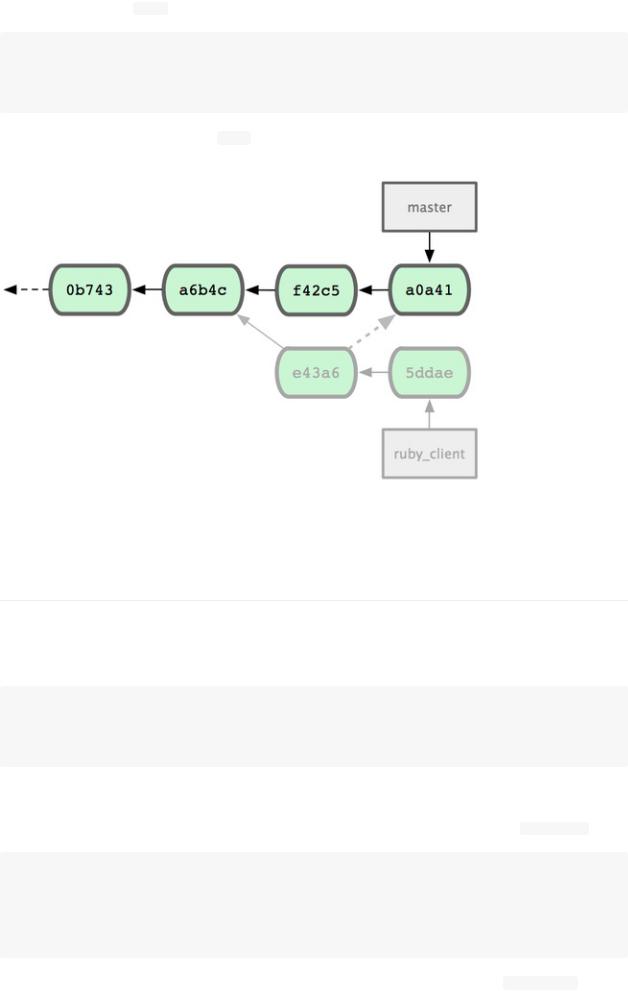Click the arrow from ruby_client to 5ddae
628x991 pixels.
click(x=430, y=414)
